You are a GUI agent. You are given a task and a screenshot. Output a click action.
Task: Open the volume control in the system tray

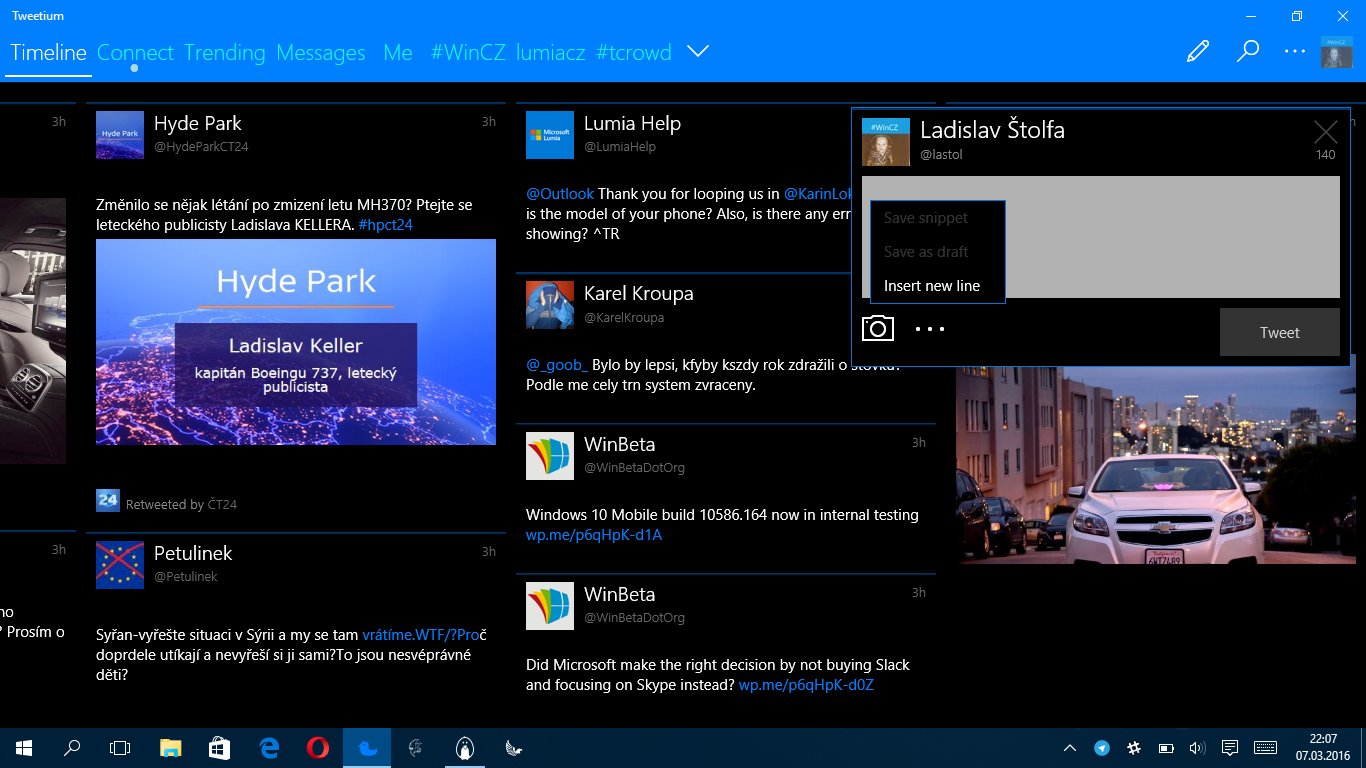pyautogui.click(x=1198, y=748)
